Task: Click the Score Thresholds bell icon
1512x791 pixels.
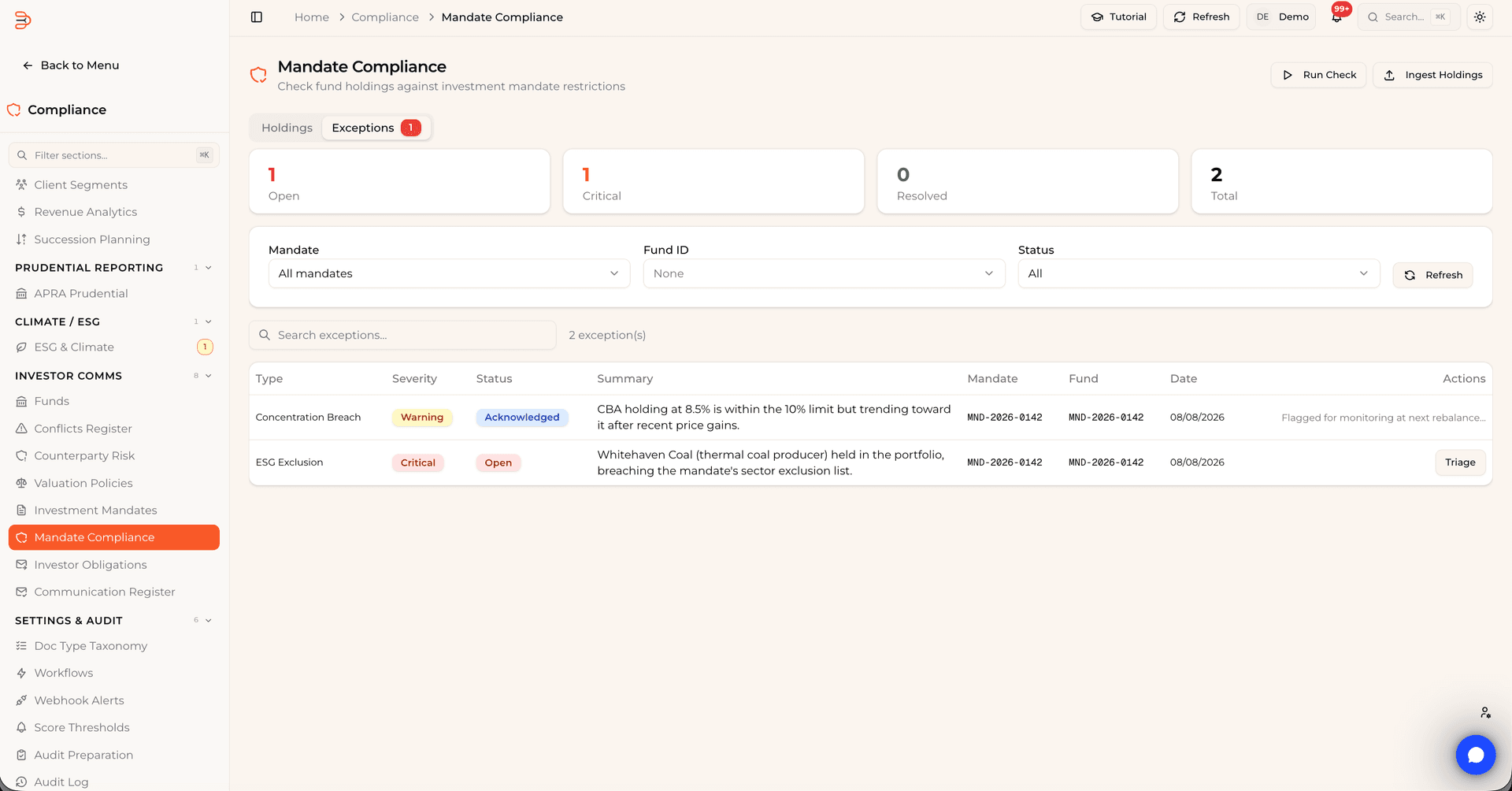Action: tap(21, 728)
